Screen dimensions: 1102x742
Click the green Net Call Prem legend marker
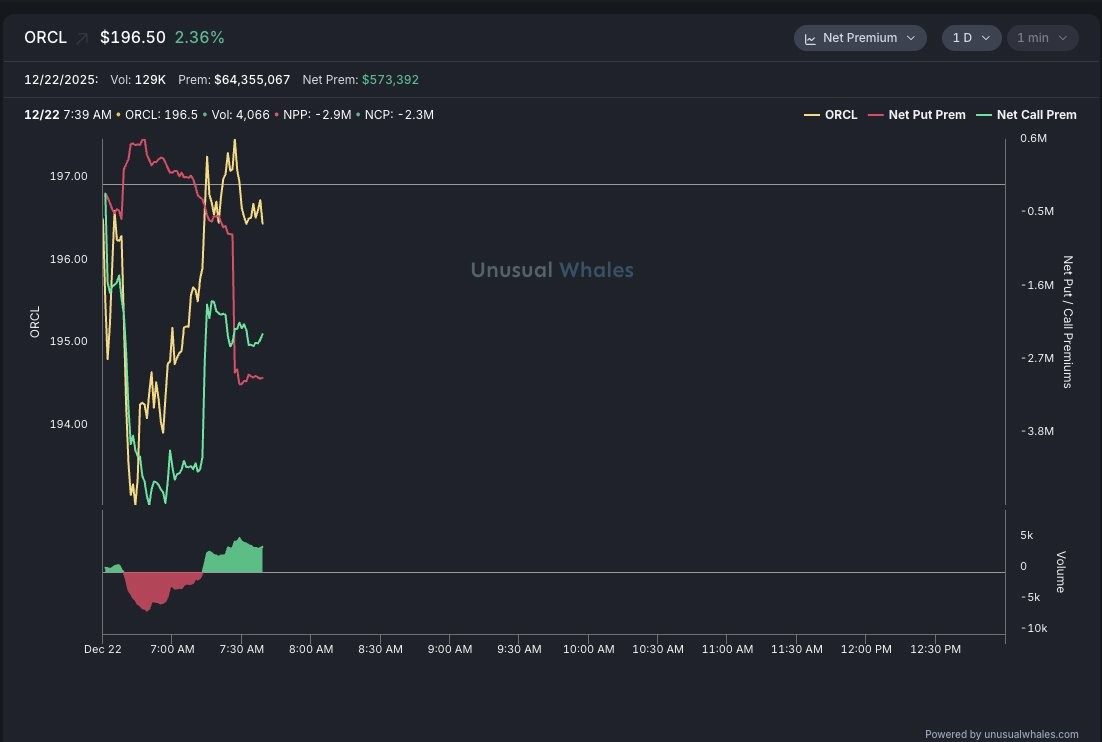[983, 115]
